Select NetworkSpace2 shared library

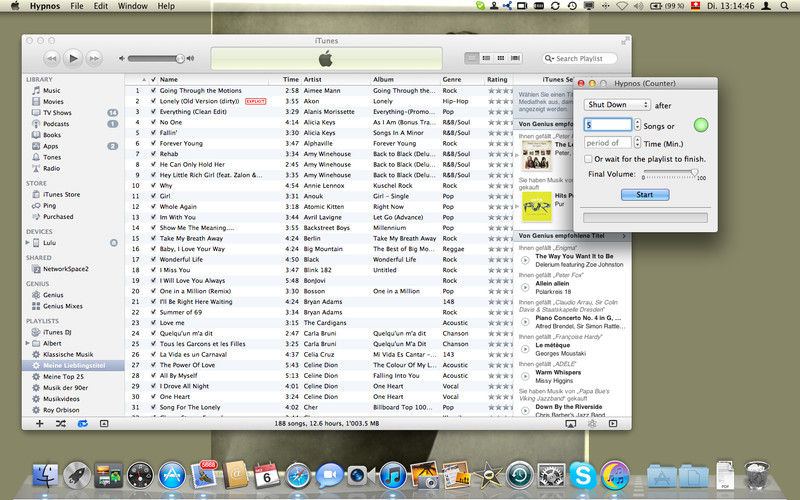click(x=65, y=269)
